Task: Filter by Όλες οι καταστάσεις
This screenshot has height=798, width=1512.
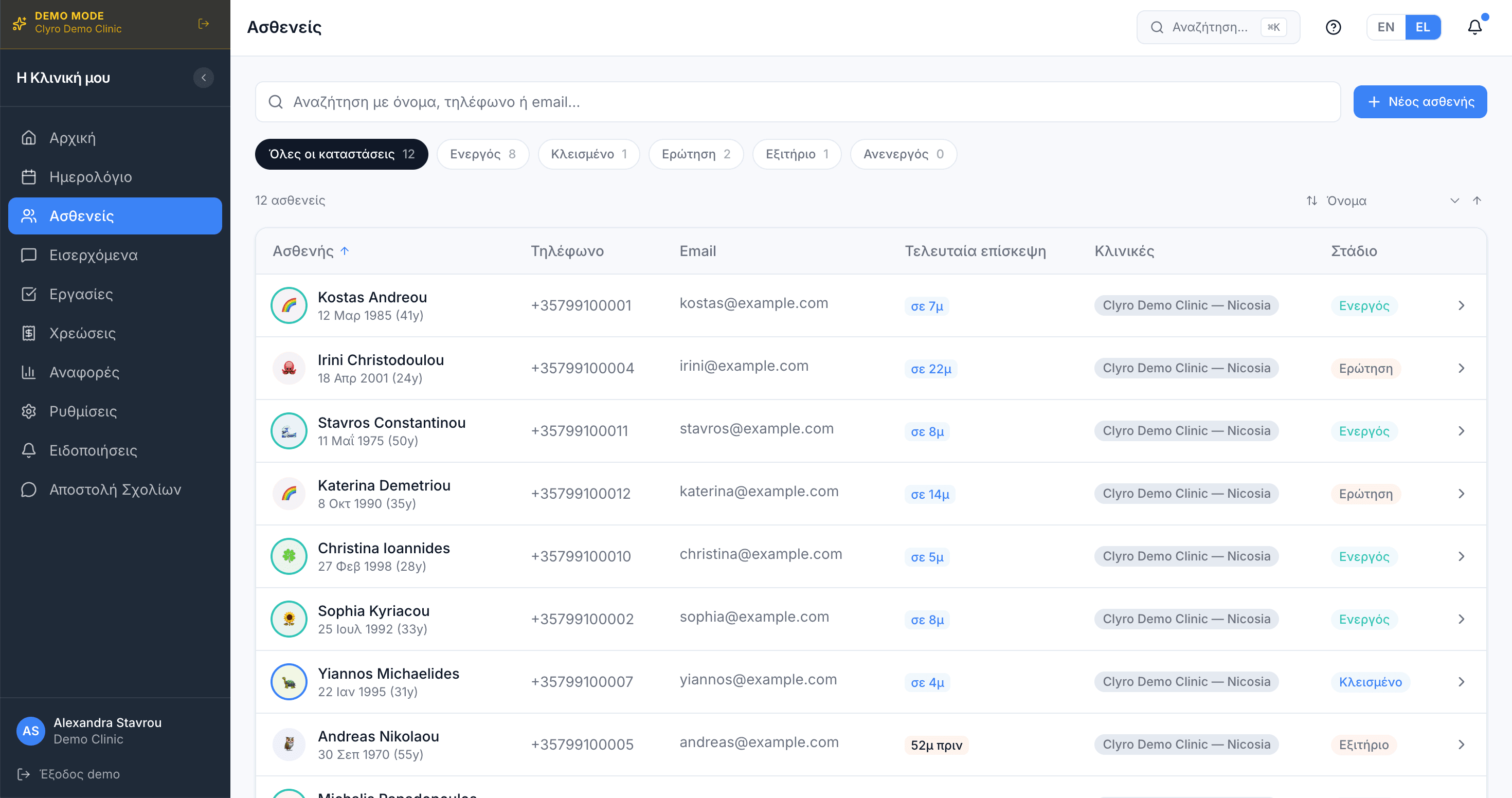Action: tap(341, 154)
